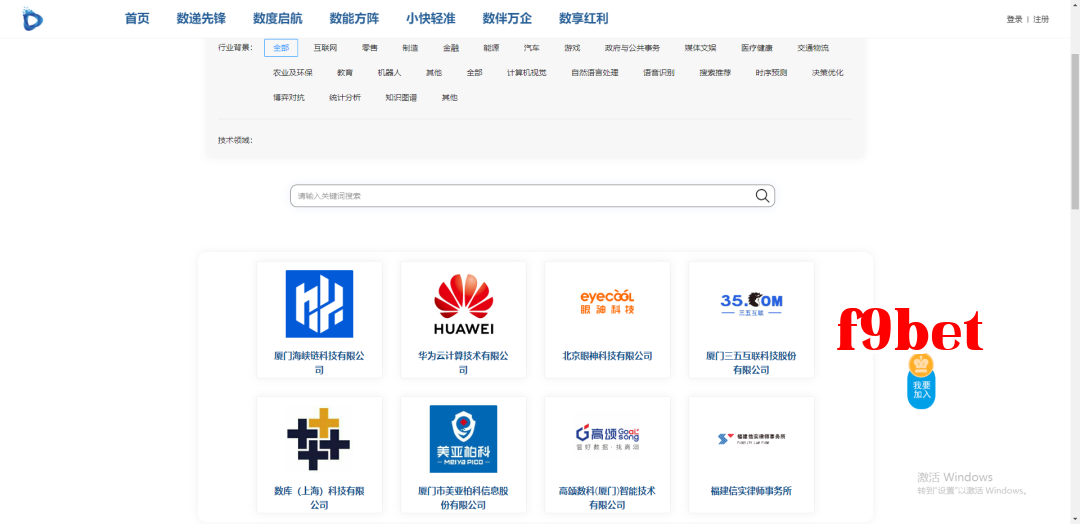
Task: Select the 医疗健康 filter tag
Action: tap(756, 48)
